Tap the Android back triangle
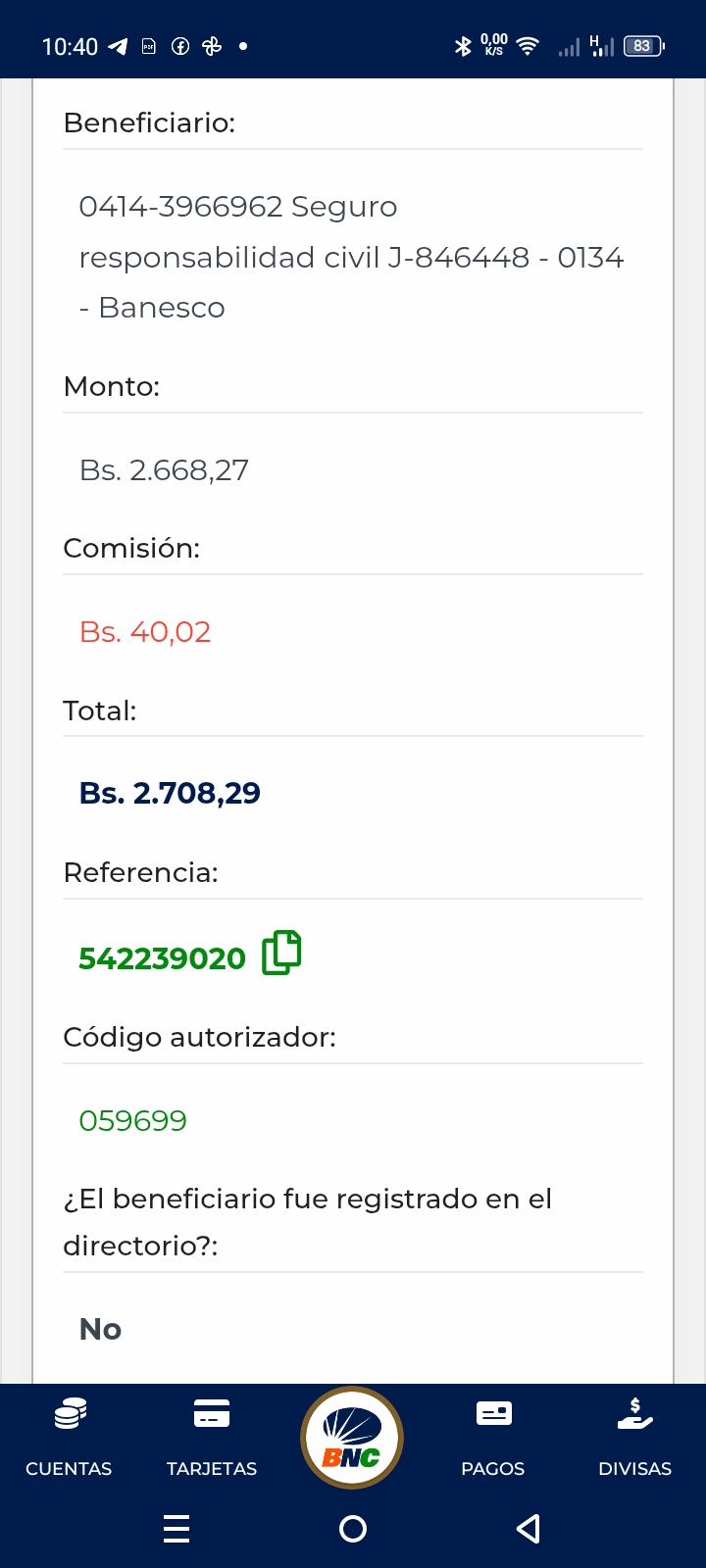This screenshot has height=1568, width=706. (529, 1529)
